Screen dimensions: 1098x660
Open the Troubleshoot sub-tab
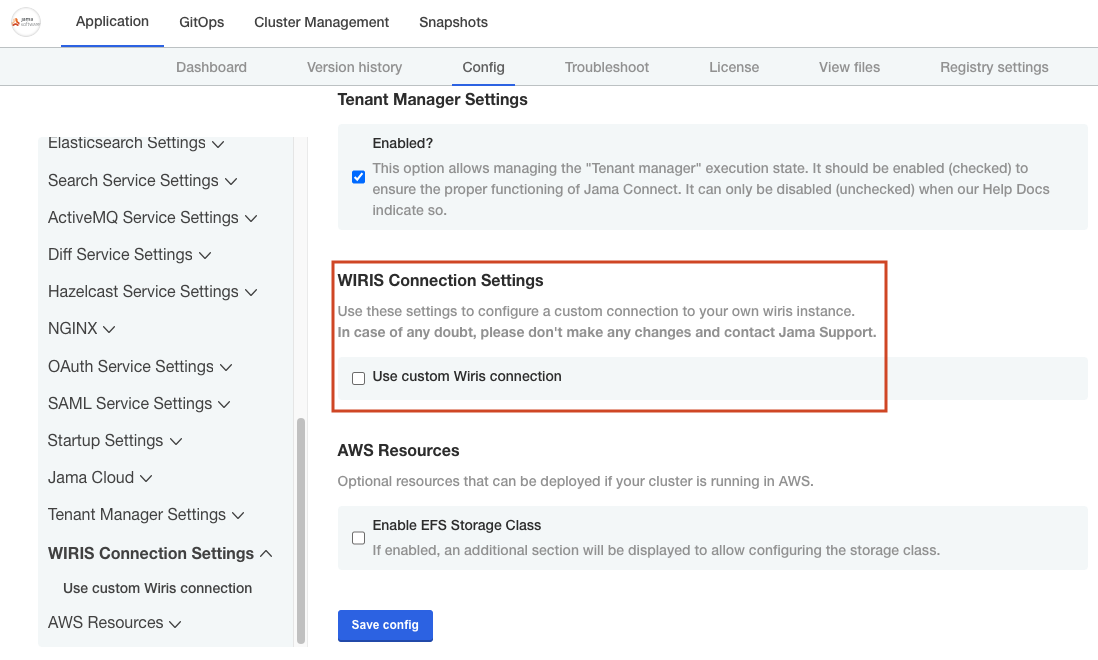pos(607,67)
